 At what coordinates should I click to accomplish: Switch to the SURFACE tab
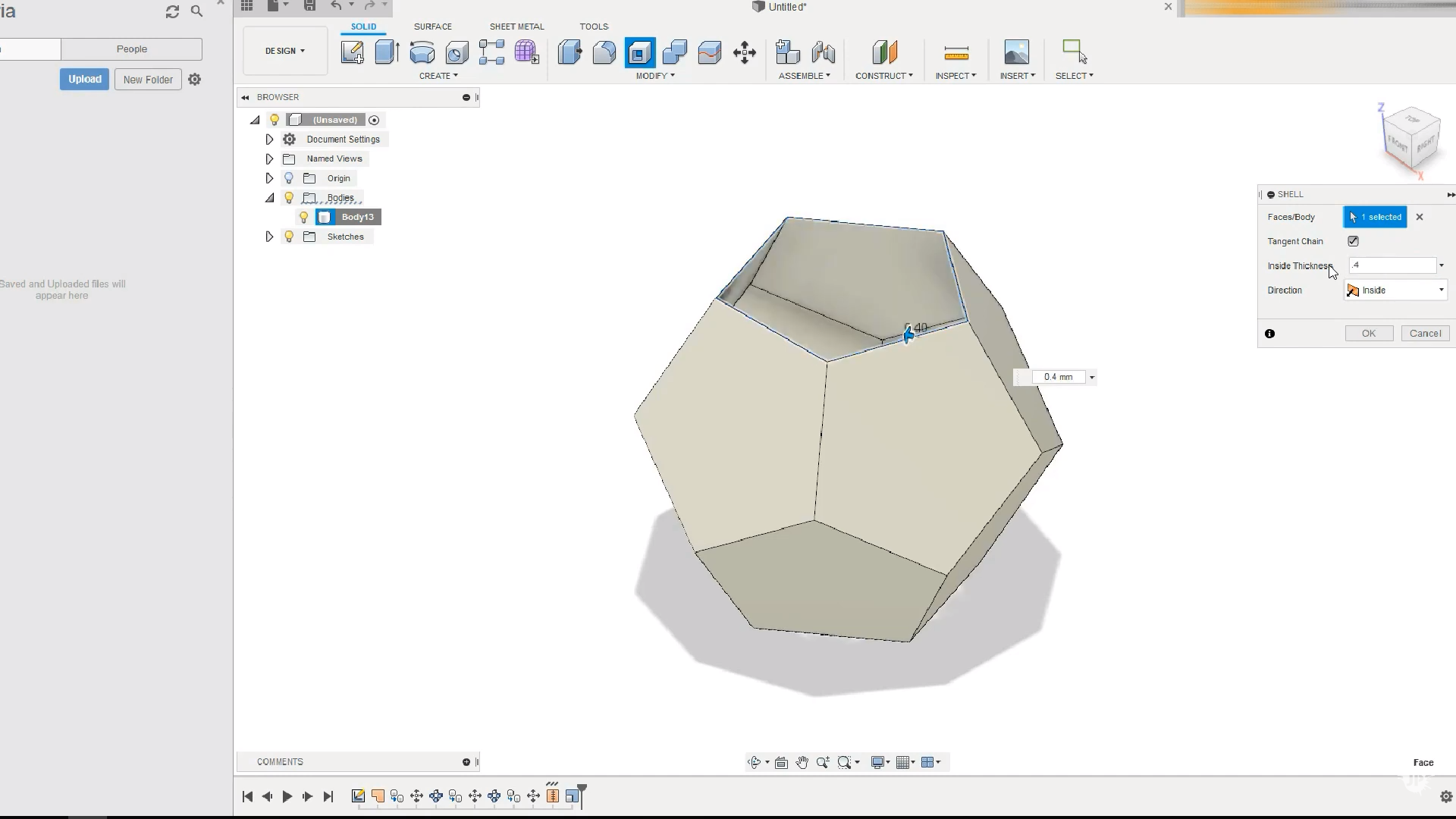432,27
